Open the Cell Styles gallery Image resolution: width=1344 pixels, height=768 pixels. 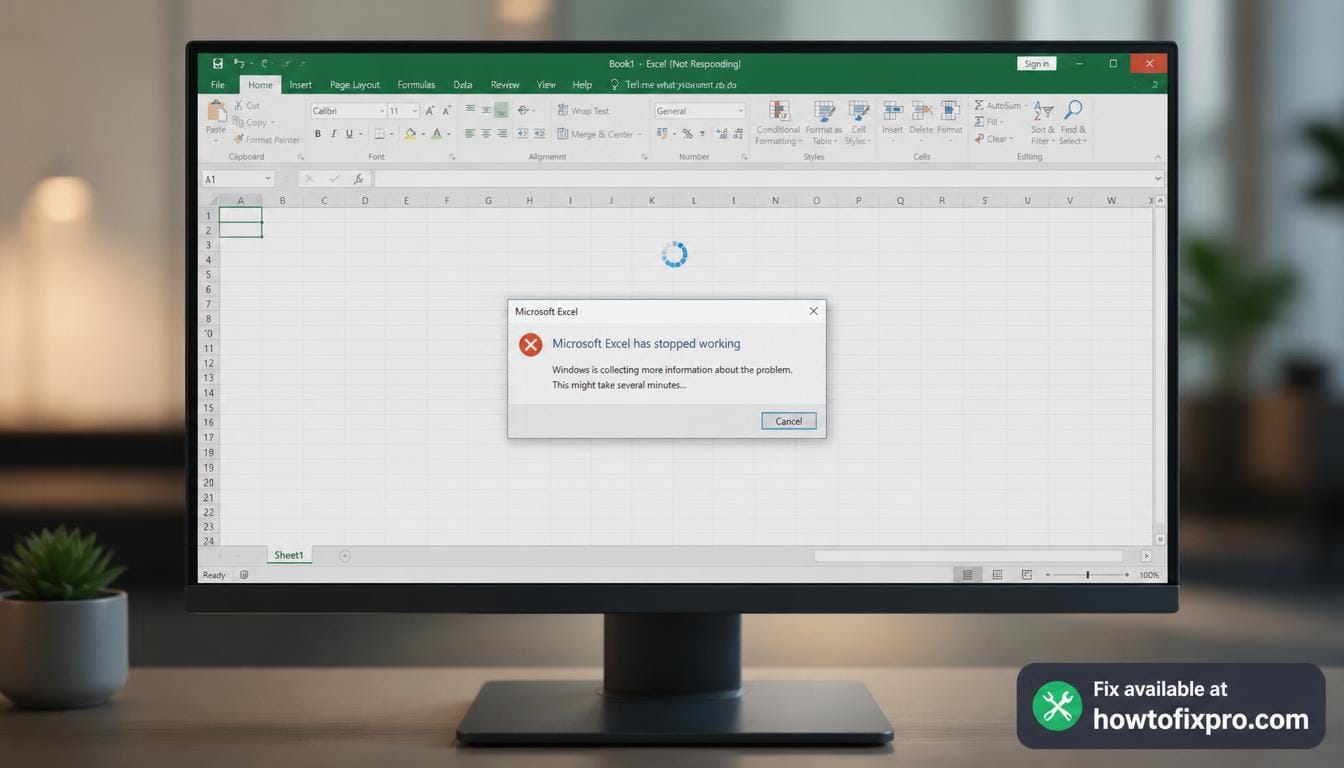pos(858,123)
